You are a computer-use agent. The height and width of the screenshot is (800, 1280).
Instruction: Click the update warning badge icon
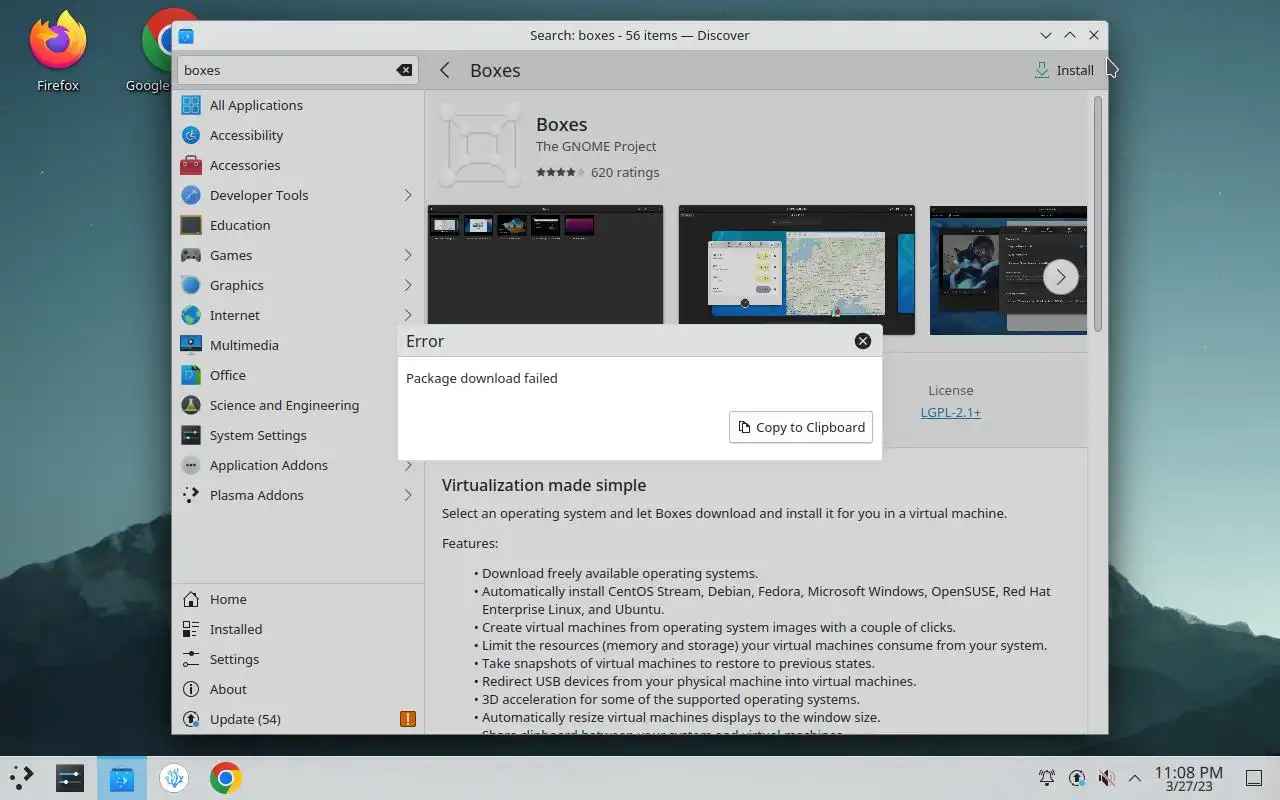click(408, 719)
